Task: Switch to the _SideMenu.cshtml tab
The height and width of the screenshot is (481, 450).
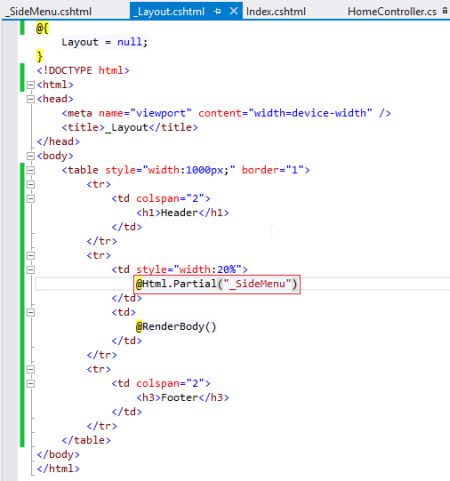Action: (x=49, y=11)
